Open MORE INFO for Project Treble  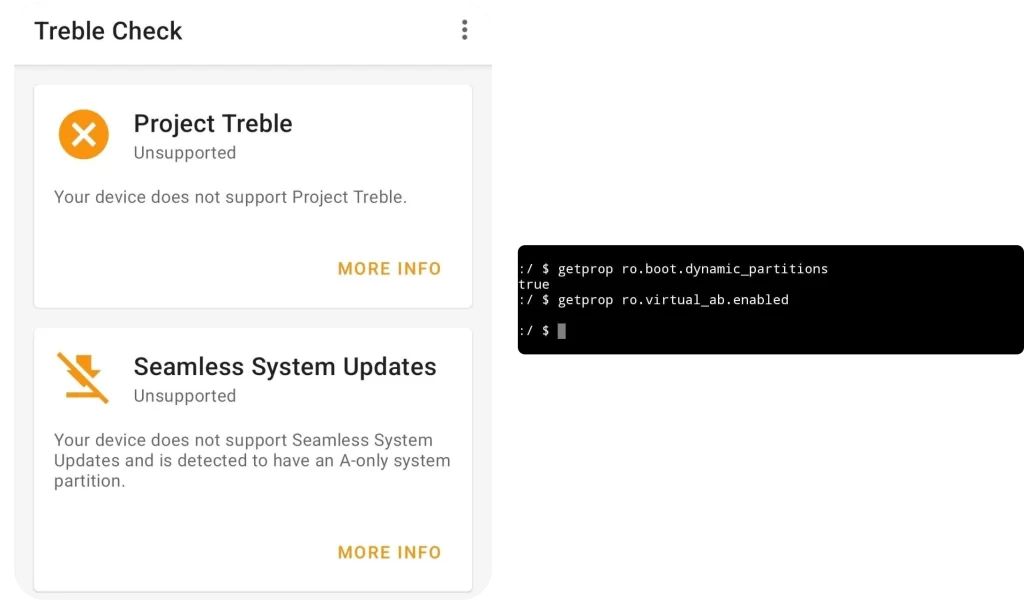click(x=389, y=269)
